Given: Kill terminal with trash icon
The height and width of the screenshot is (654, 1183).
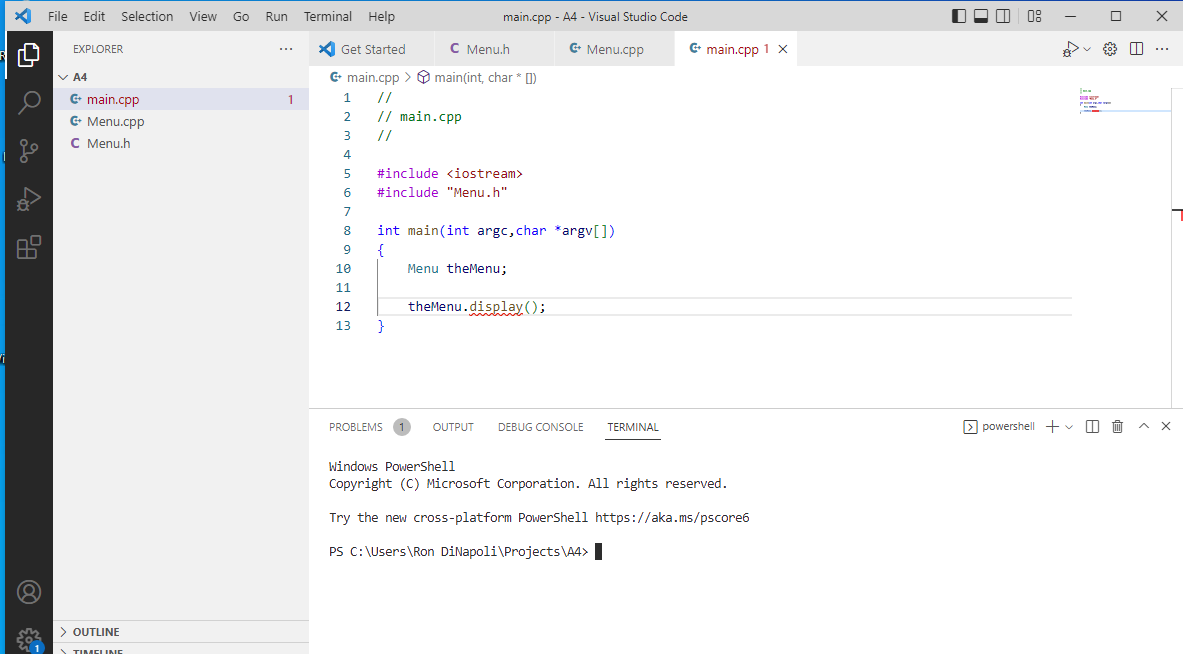Looking at the screenshot, I should click(x=1118, y=427).
